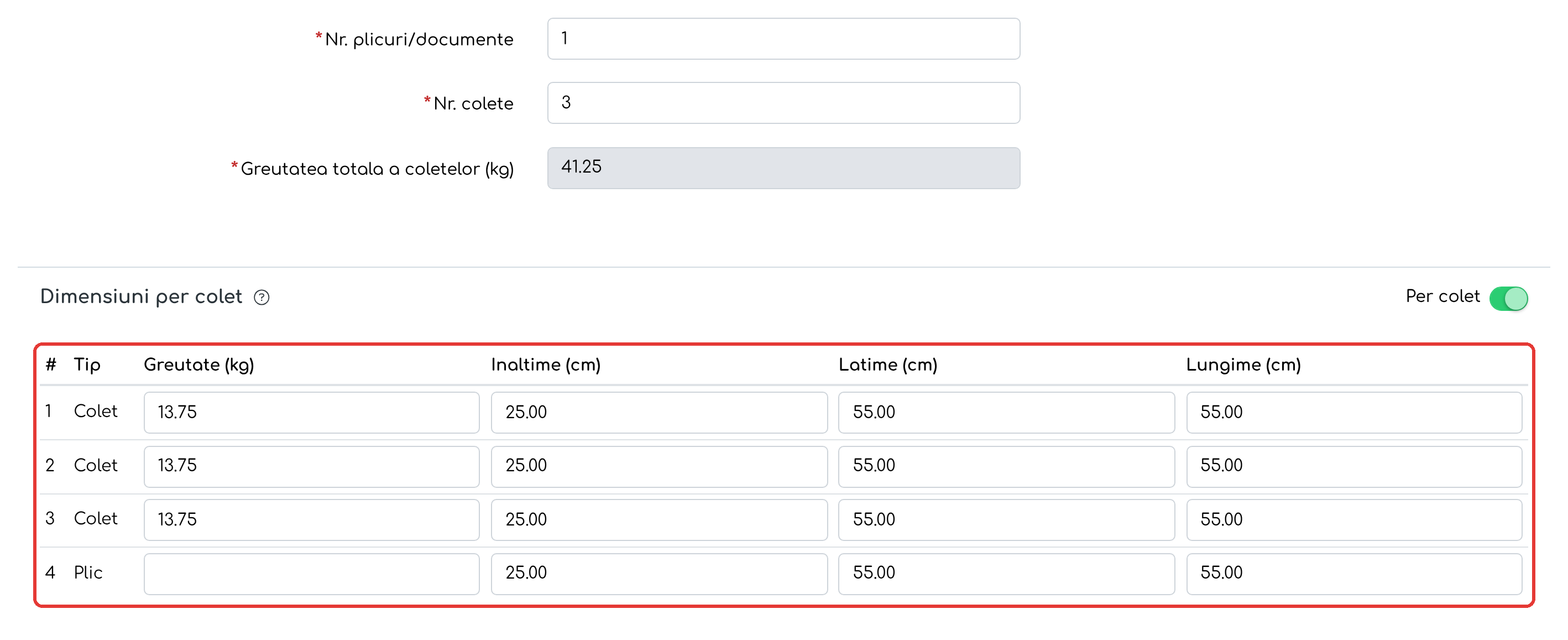Viewport: 1568px width, 640px height.
Task: Edit Greutate field for Colet row 1
Action: 312,412
